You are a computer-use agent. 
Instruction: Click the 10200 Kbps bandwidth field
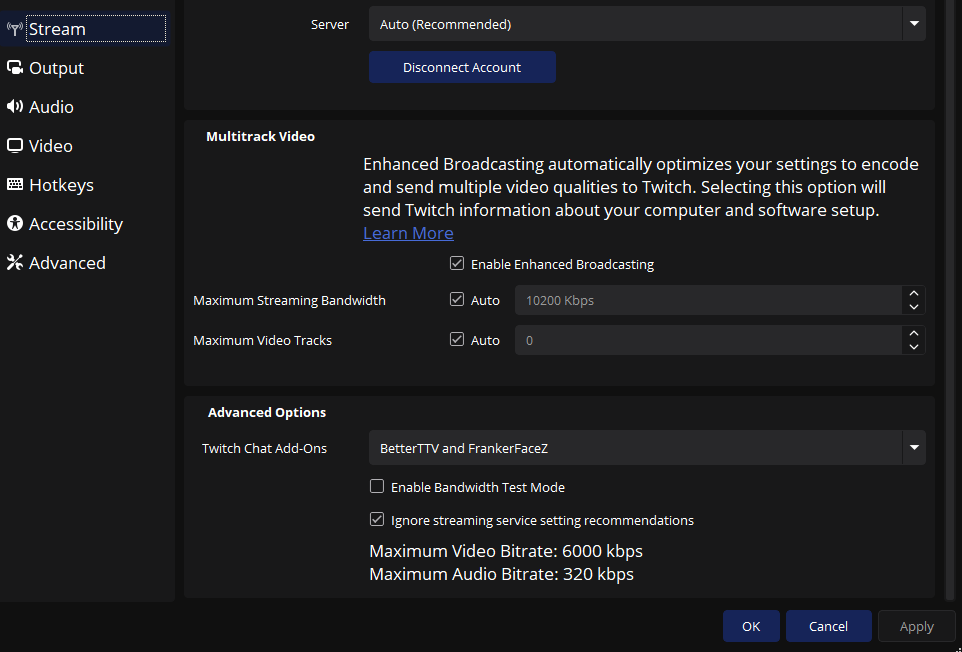point(708,301)
